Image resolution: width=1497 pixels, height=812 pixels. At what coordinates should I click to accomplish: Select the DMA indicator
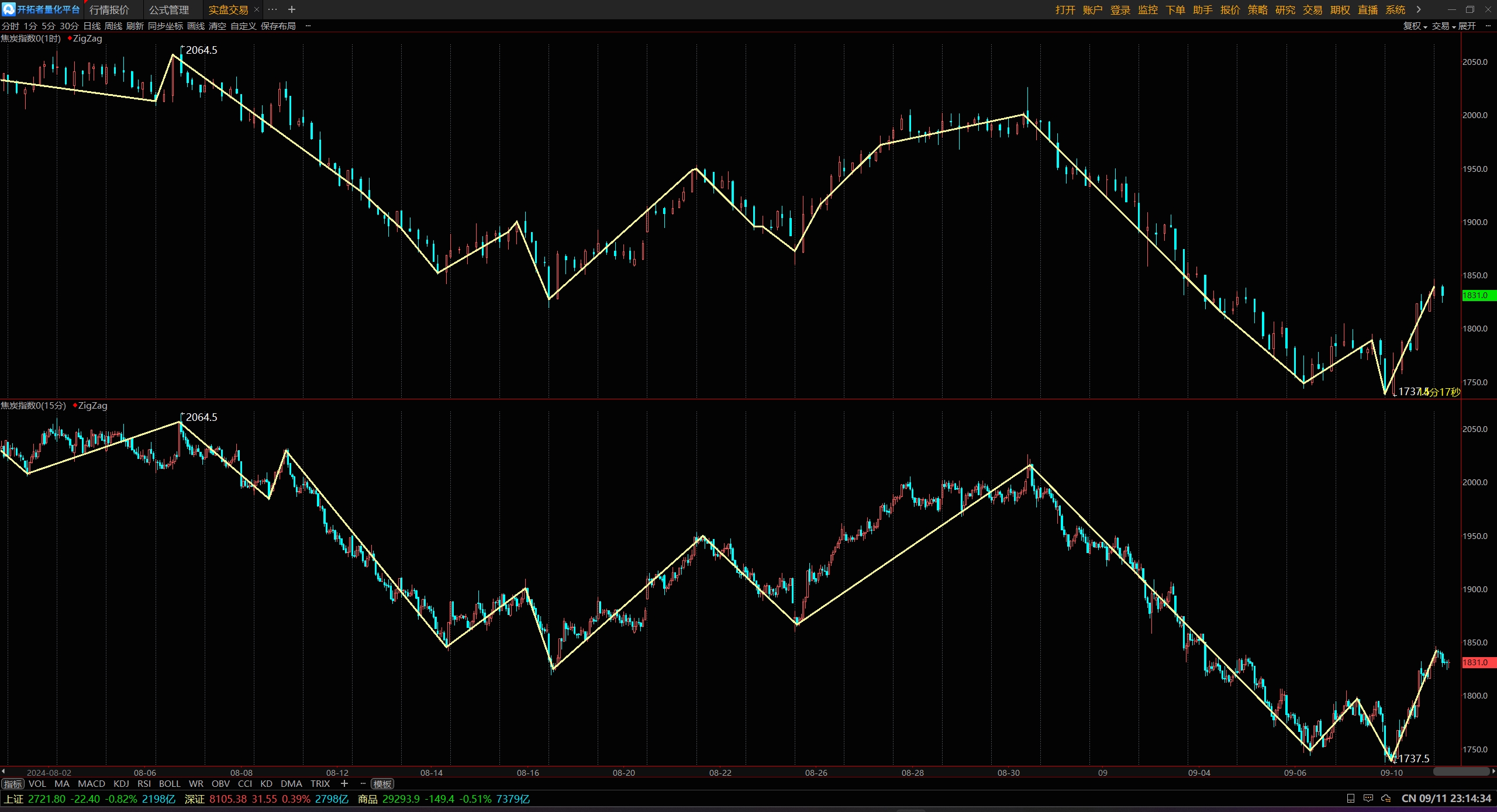(x=291, y=783)
